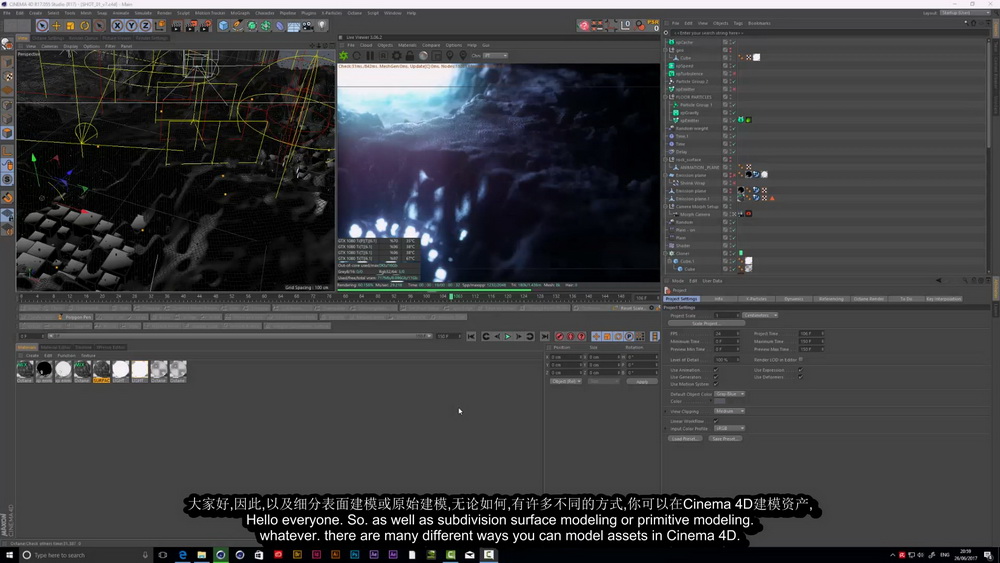This screenshot has width=1000, height=563.
Task: Select the Move tool cross icon
Action: (x=56, y=26)
